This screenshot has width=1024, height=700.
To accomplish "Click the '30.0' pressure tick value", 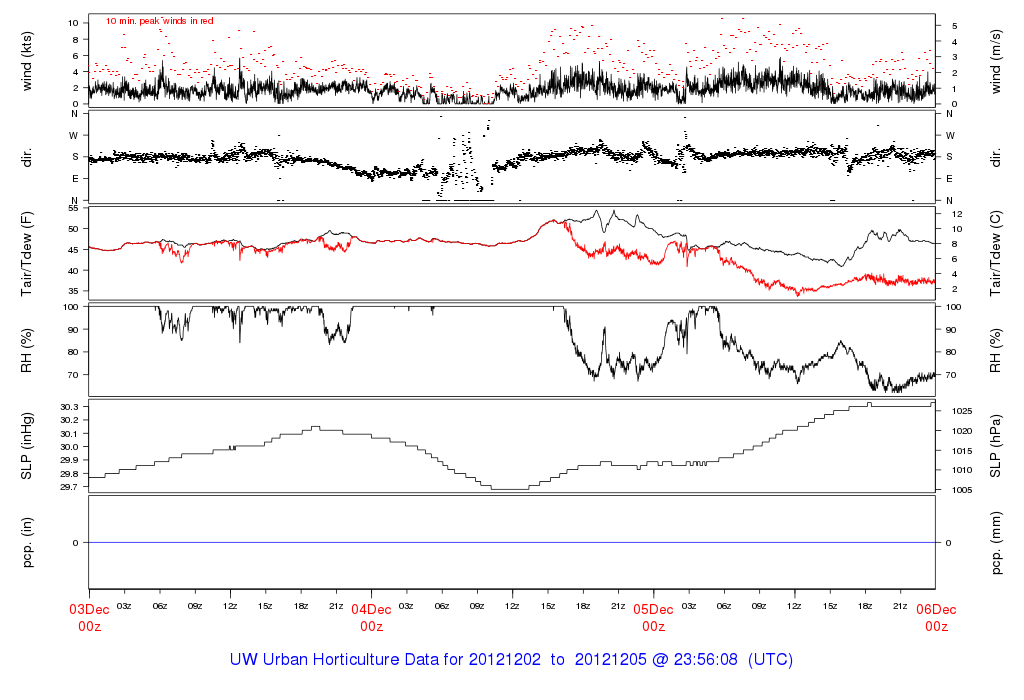I will [69, 447].
